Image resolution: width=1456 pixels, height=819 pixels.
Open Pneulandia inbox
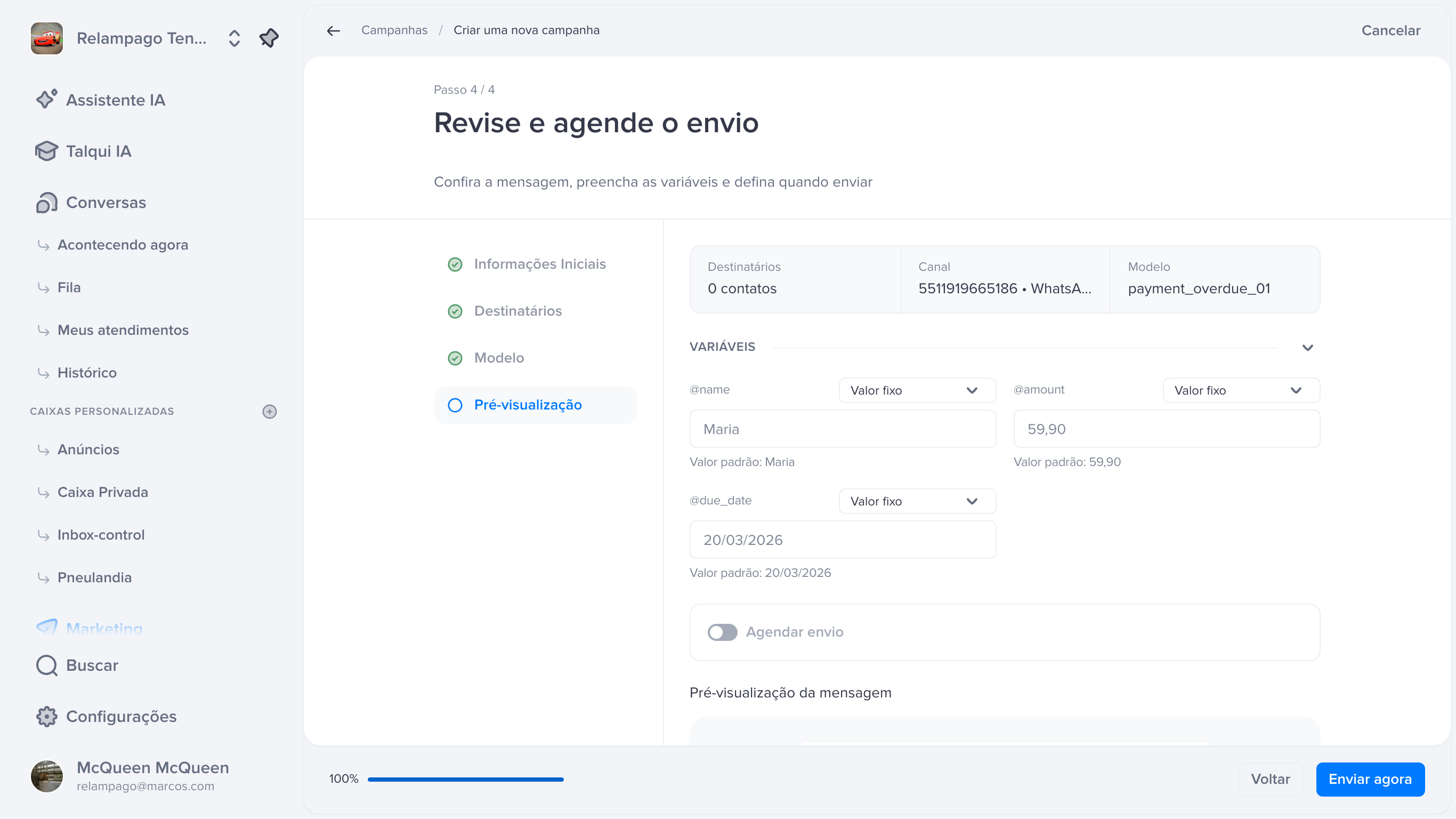pos(94,577)
